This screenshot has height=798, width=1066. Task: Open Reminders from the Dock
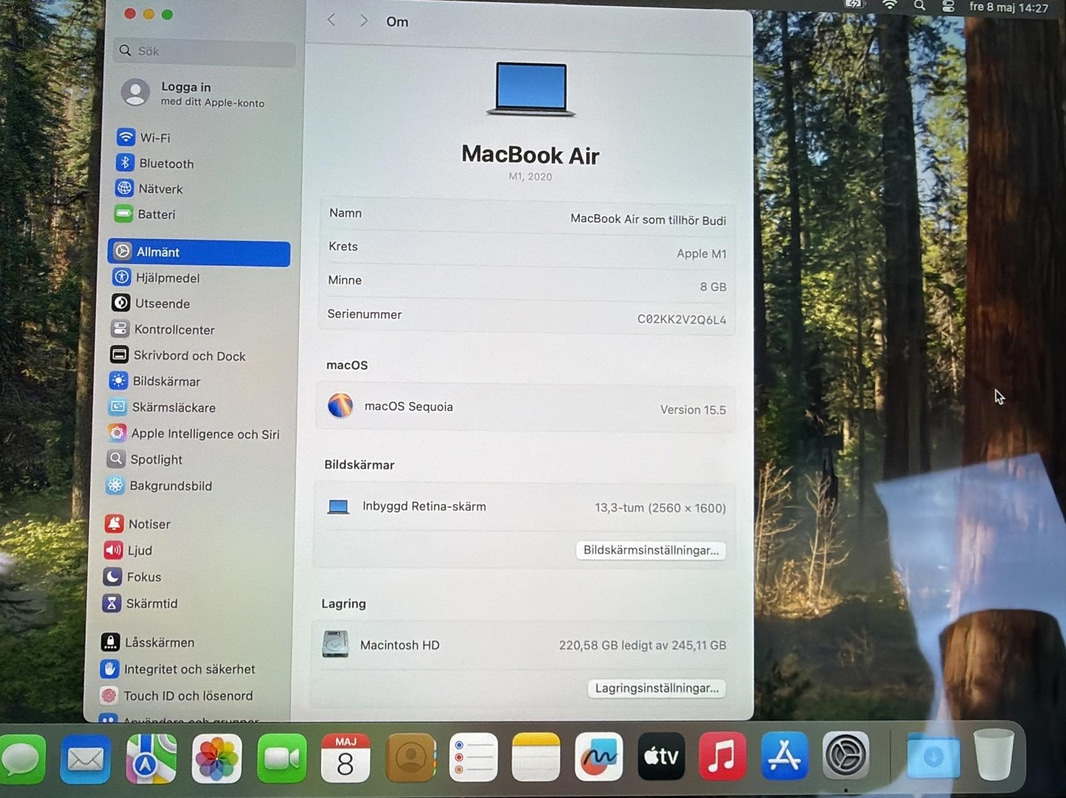coord(473,757)
